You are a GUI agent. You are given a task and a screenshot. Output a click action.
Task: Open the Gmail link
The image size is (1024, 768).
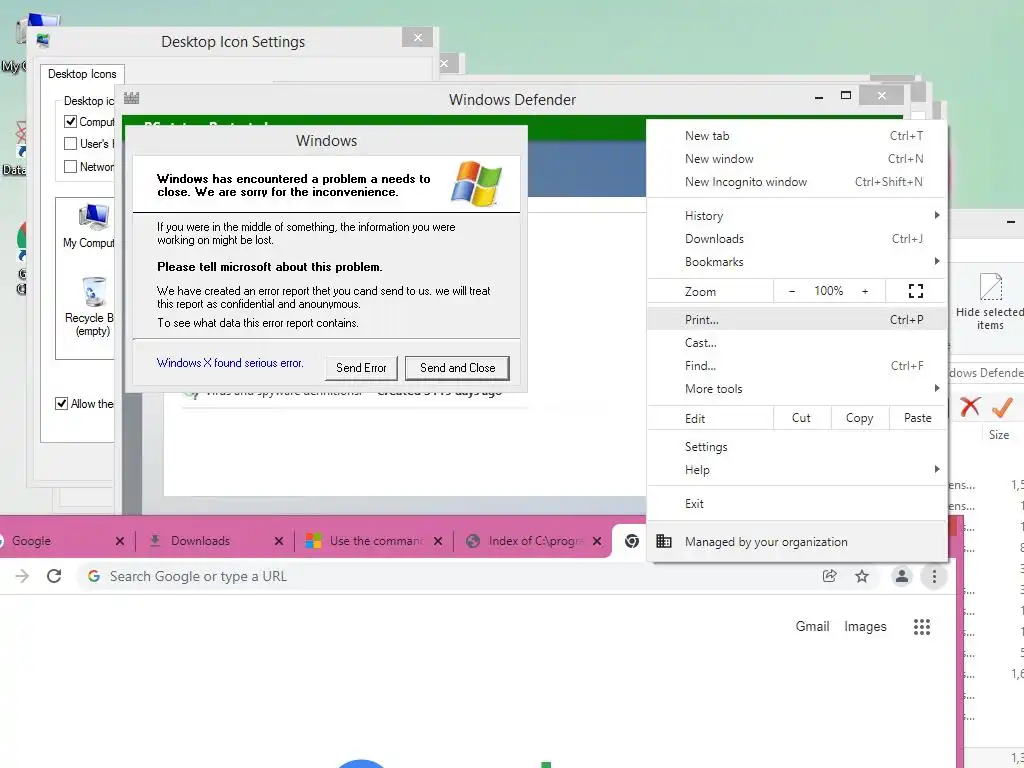pos(812,626)
